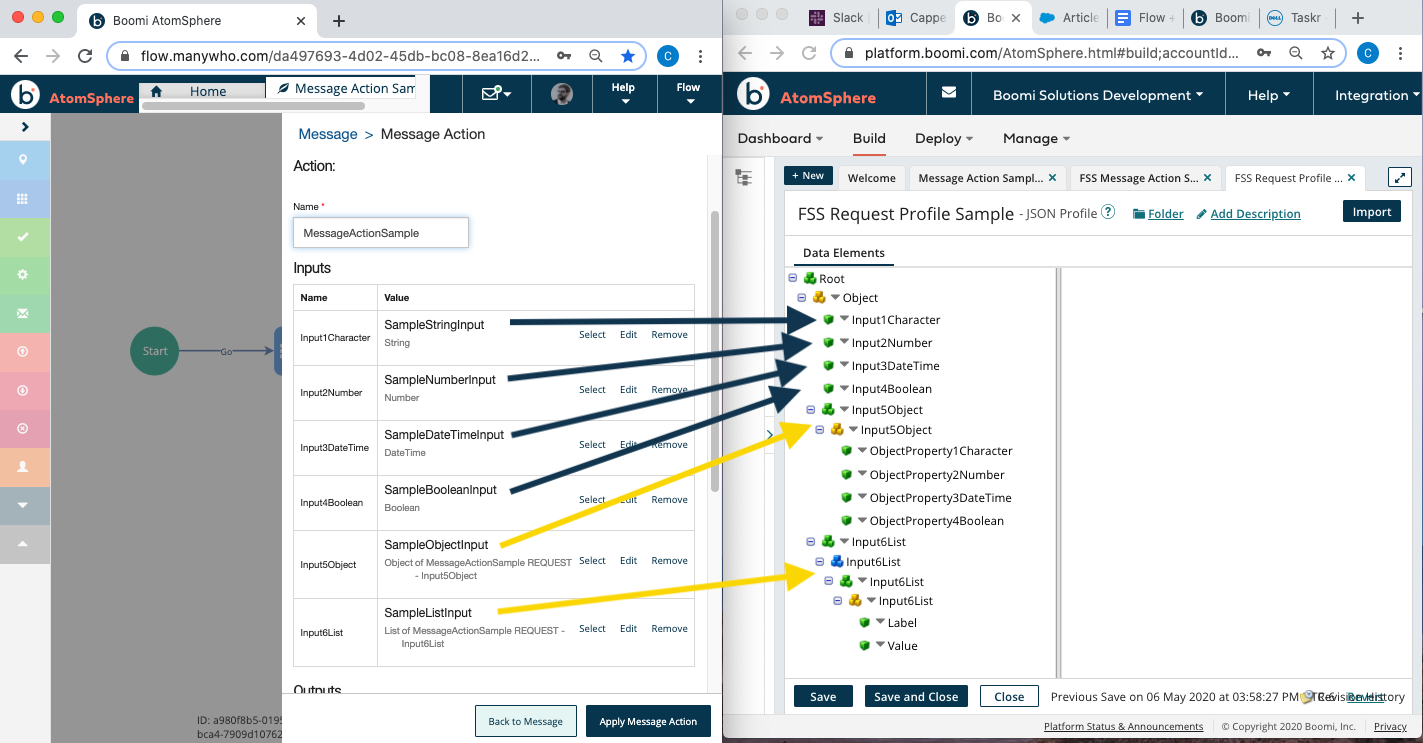Screen dimensions: 1423x743
Task: Open the mail notifications icon in Flow header
Action: click(496, 94)
